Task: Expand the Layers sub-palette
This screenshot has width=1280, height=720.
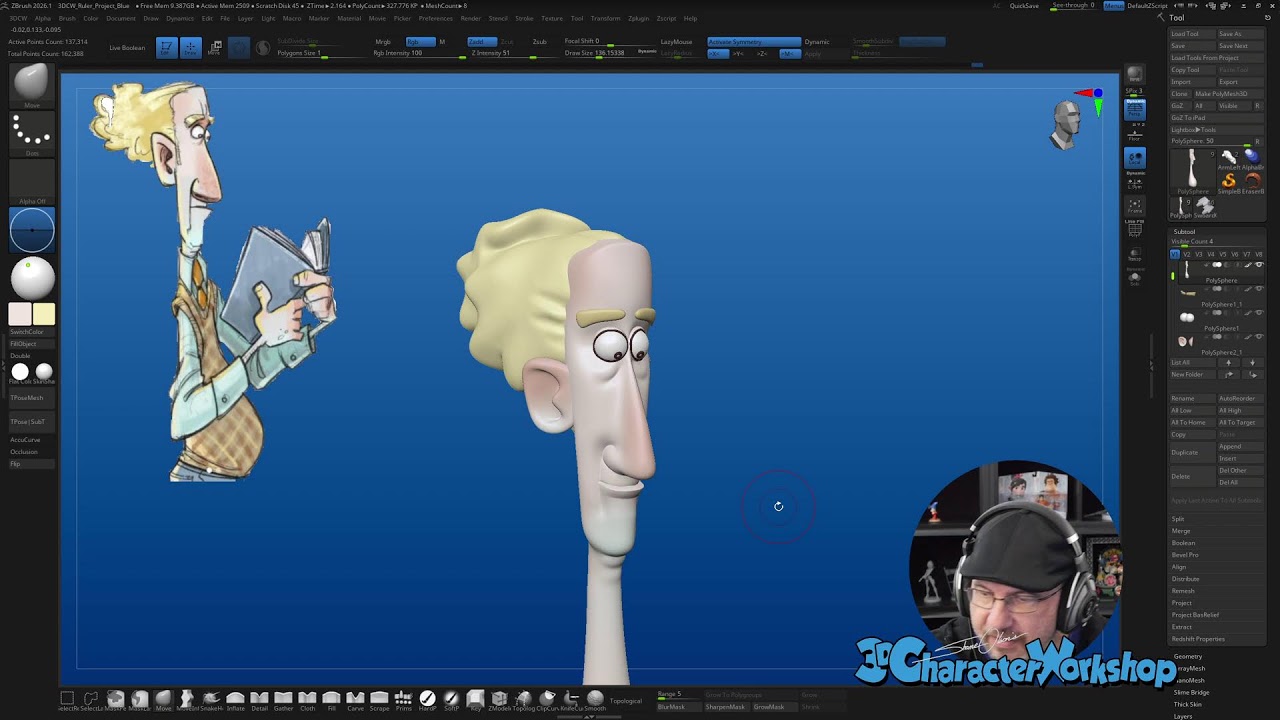Action: [x=1183, y=716]
